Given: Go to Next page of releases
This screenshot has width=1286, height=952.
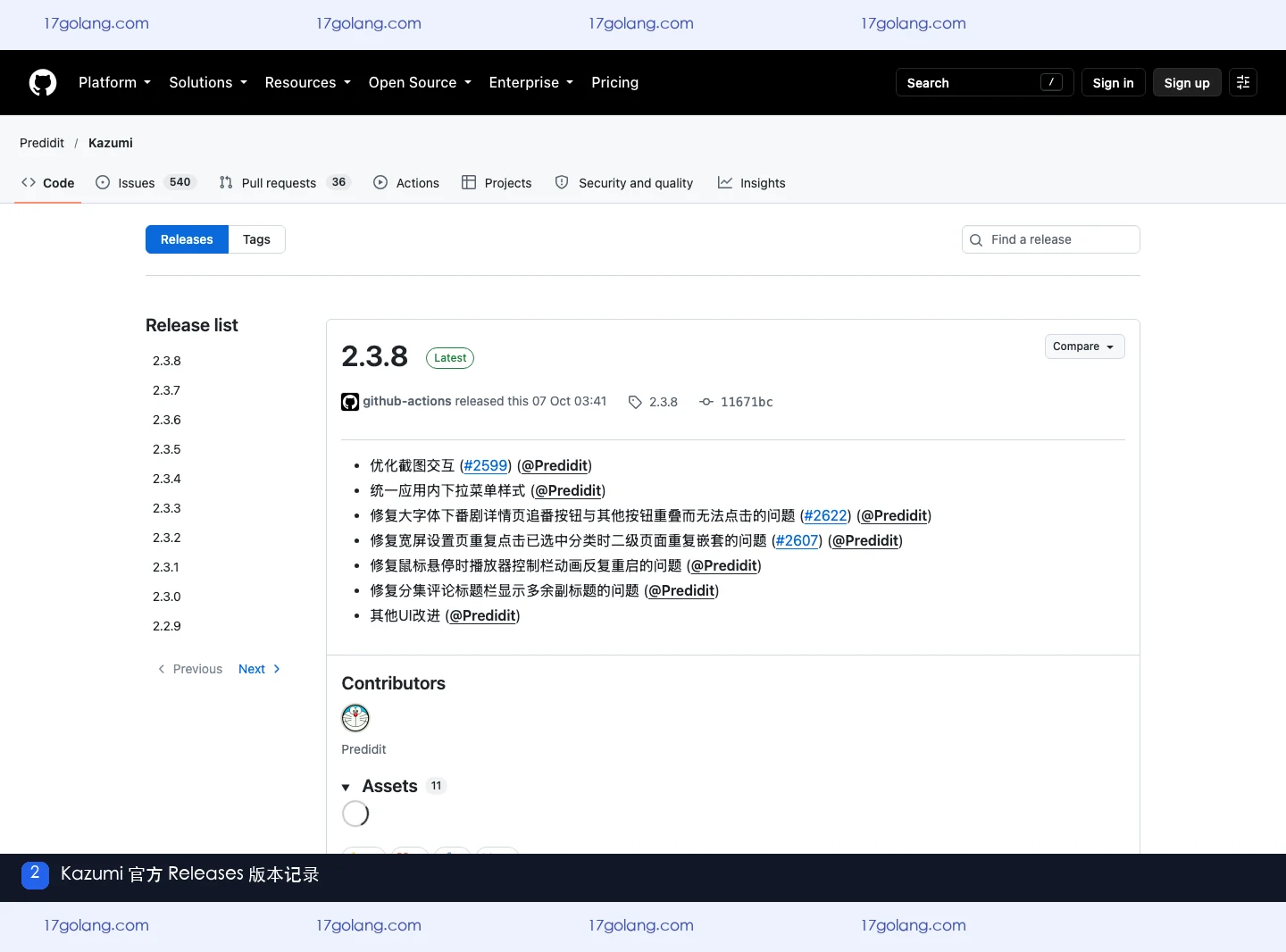Looking at the screenshot, I should point(259,669).
